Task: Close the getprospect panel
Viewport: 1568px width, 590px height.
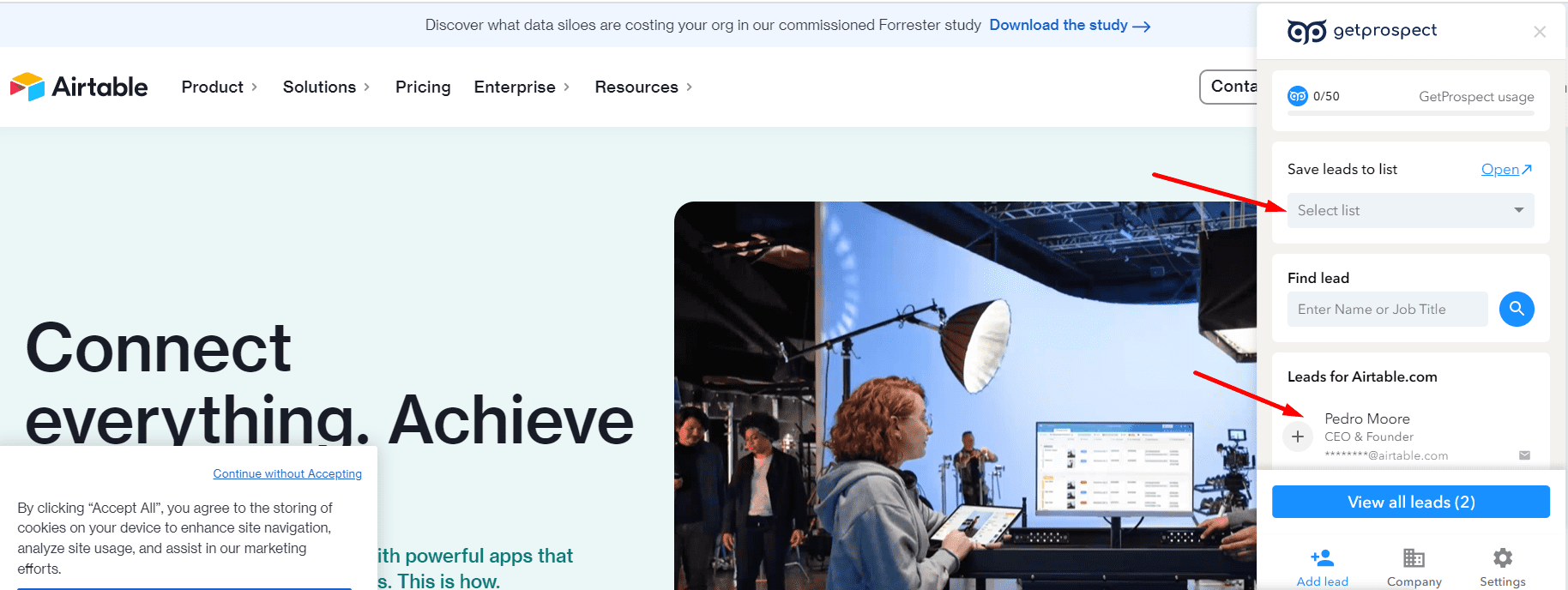Action: tap(1540, 32)
